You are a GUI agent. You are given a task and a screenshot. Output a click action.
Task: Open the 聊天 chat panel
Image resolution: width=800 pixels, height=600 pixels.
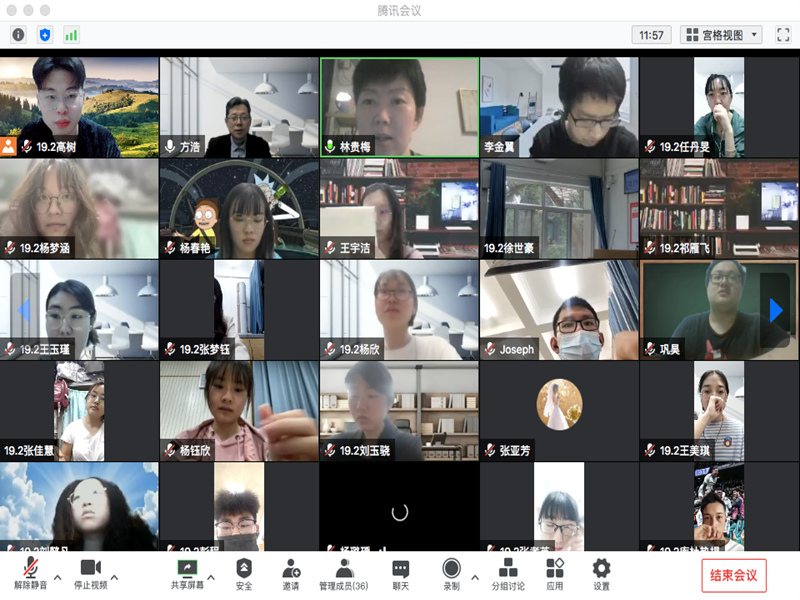coord(400,574)
